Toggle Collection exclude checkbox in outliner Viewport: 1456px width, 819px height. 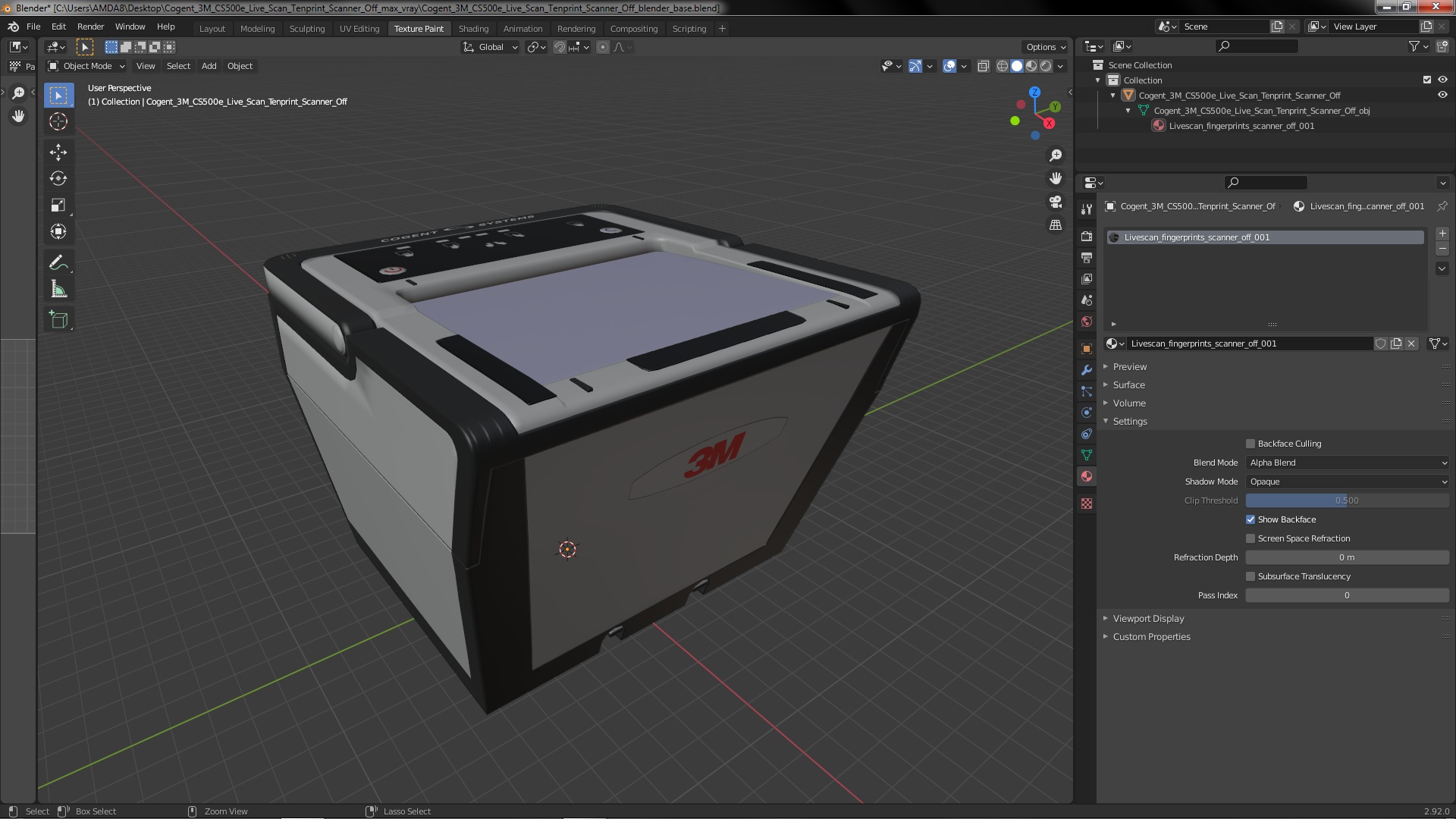click(x=1427, y=80)
